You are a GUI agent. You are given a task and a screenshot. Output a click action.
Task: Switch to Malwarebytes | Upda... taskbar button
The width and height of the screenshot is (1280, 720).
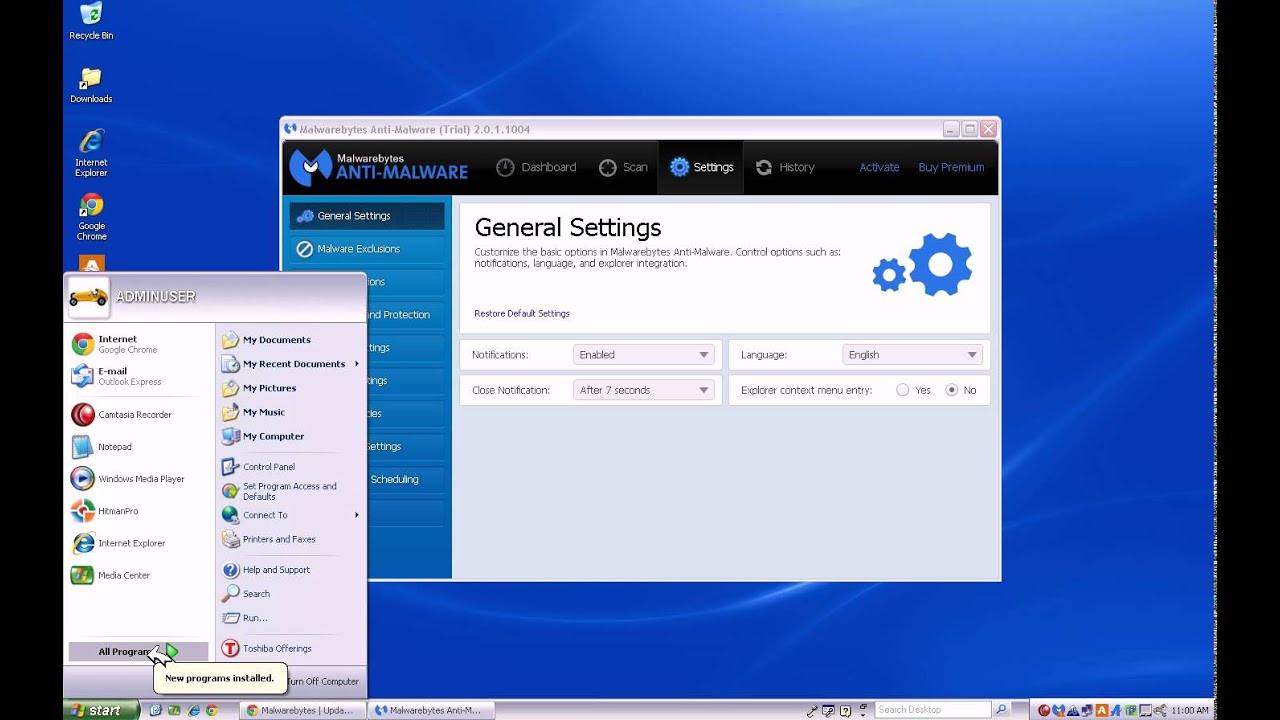(x=302, y=710)
